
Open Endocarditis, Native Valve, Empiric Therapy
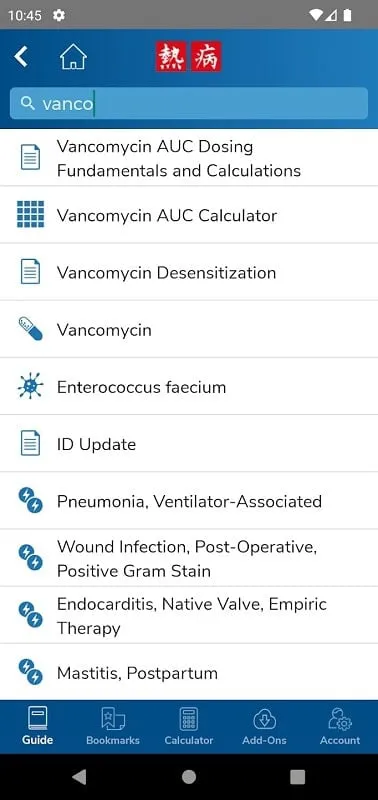[189, 615]
